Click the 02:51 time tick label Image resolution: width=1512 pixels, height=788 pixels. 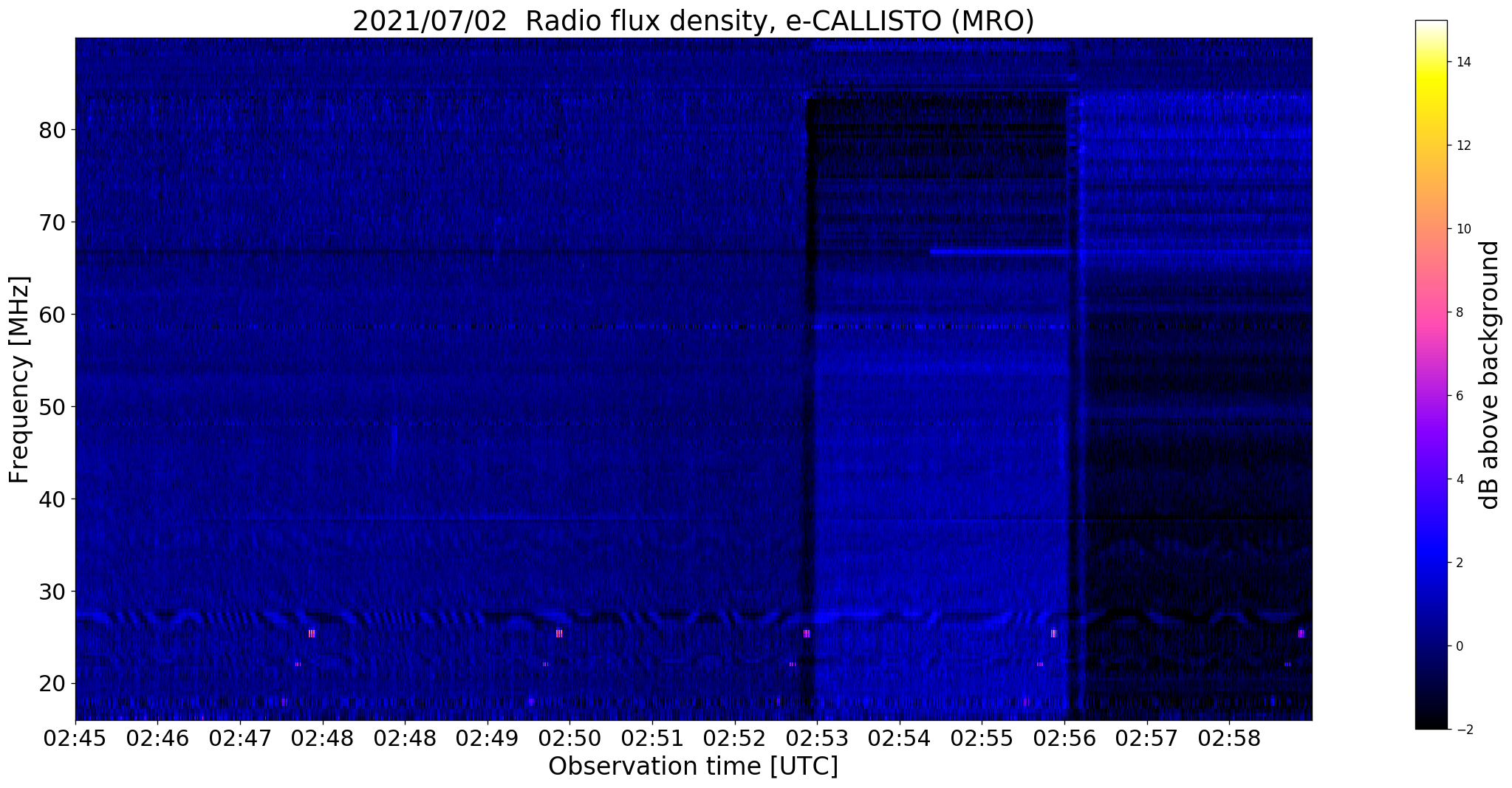tap(652, 739)
